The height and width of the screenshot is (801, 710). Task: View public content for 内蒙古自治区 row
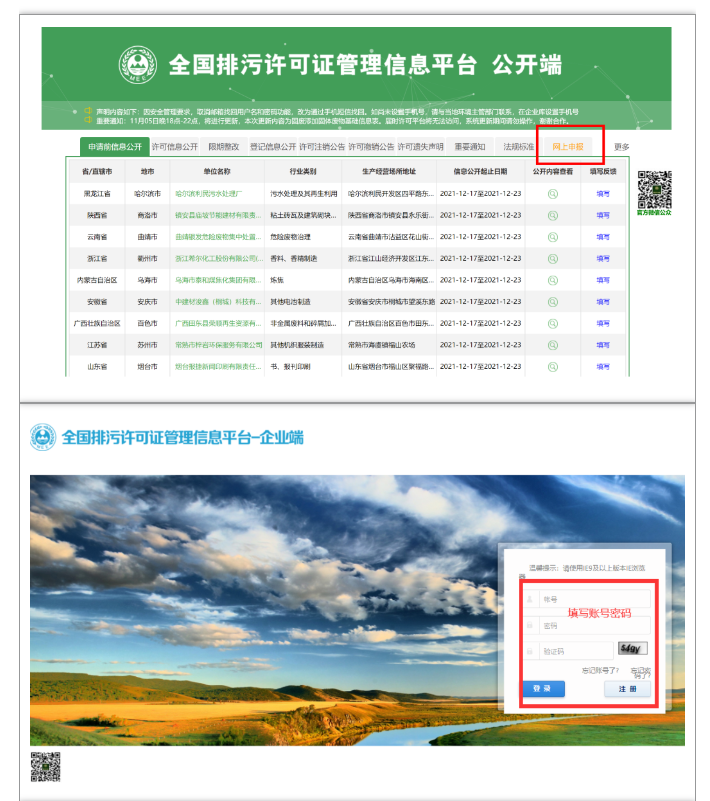click(x=553, y=280)
